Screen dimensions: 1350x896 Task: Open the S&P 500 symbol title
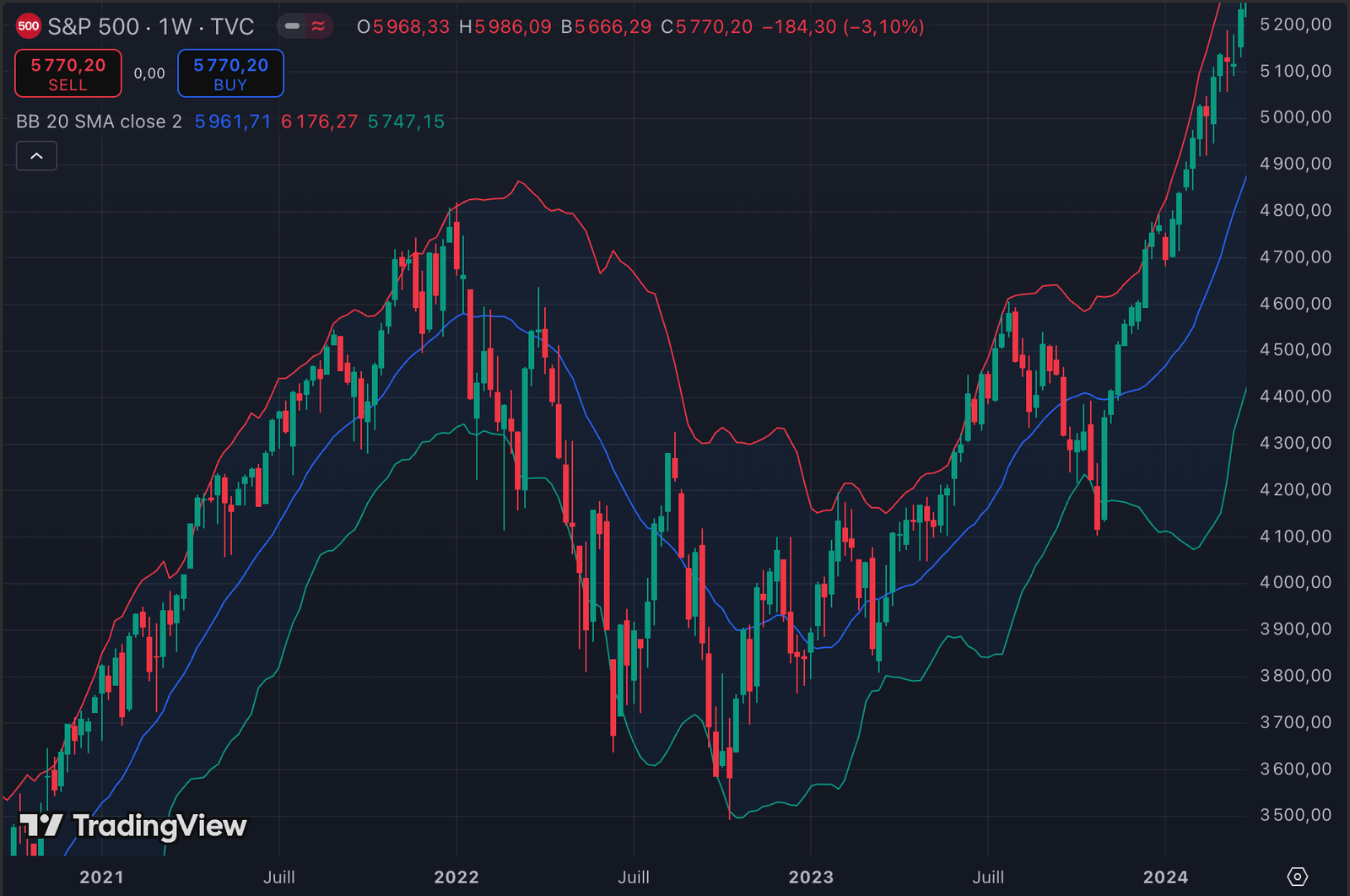click(151, 26)
